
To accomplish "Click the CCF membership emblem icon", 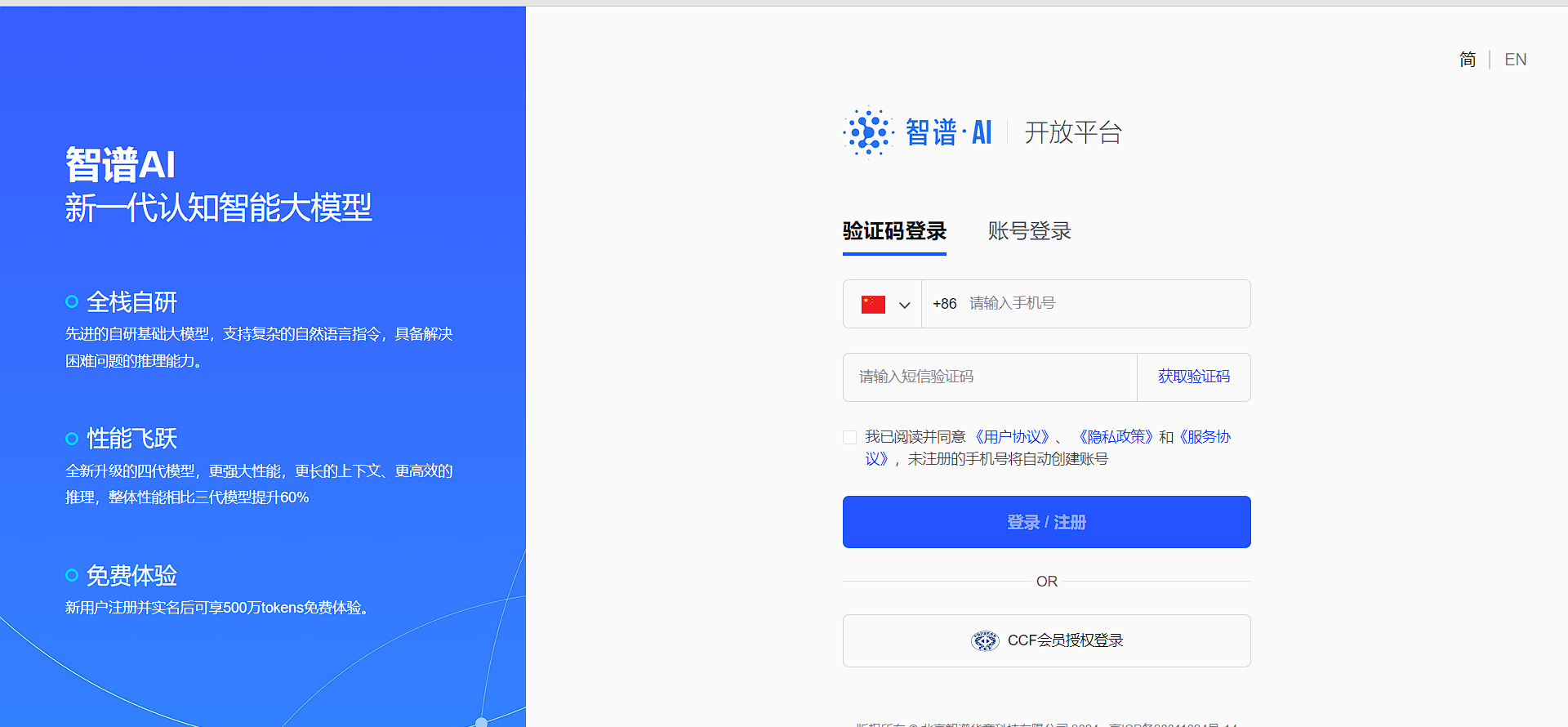I will pos(985,641).
